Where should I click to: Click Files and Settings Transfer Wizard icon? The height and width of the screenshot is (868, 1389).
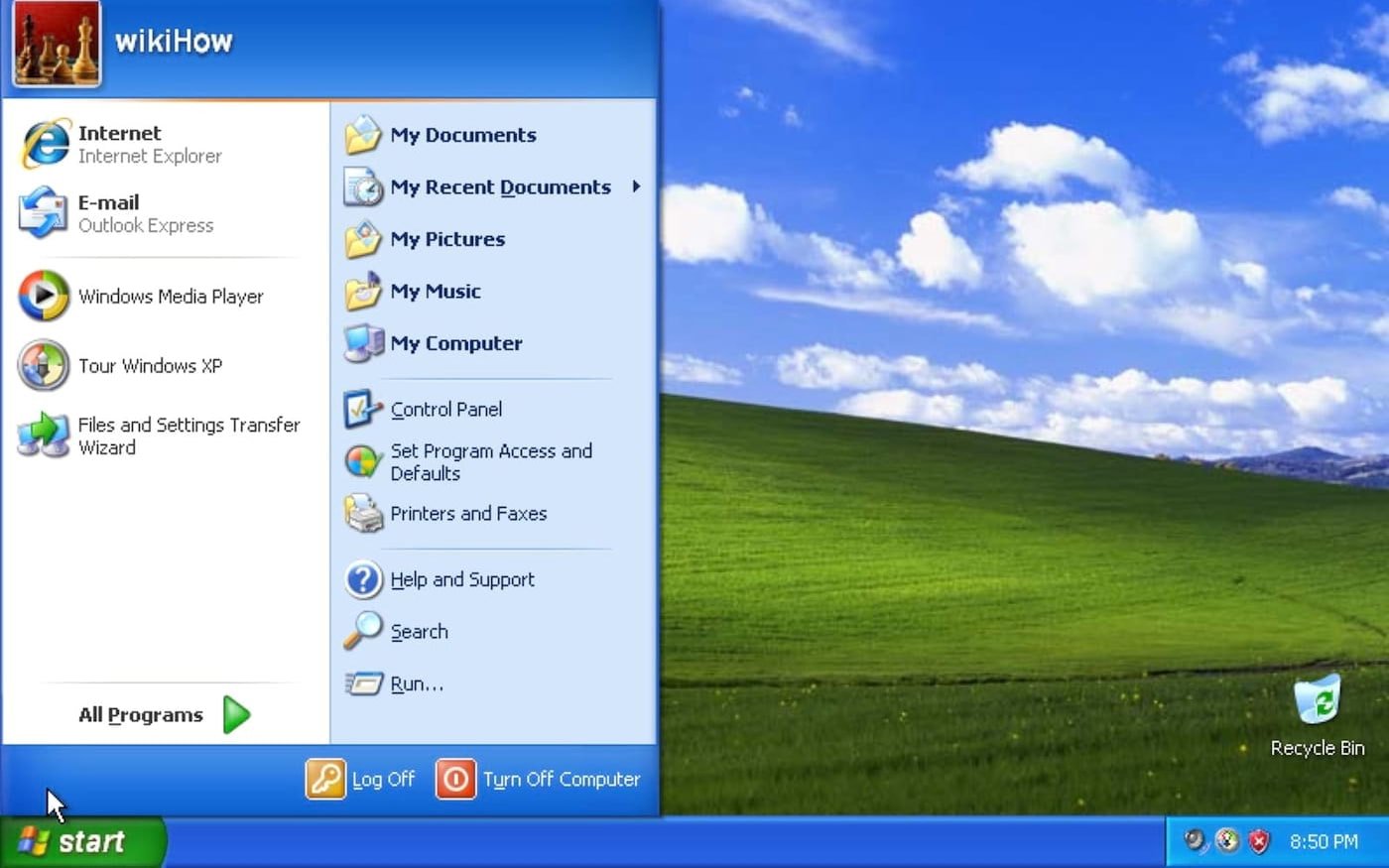[45, 435]
